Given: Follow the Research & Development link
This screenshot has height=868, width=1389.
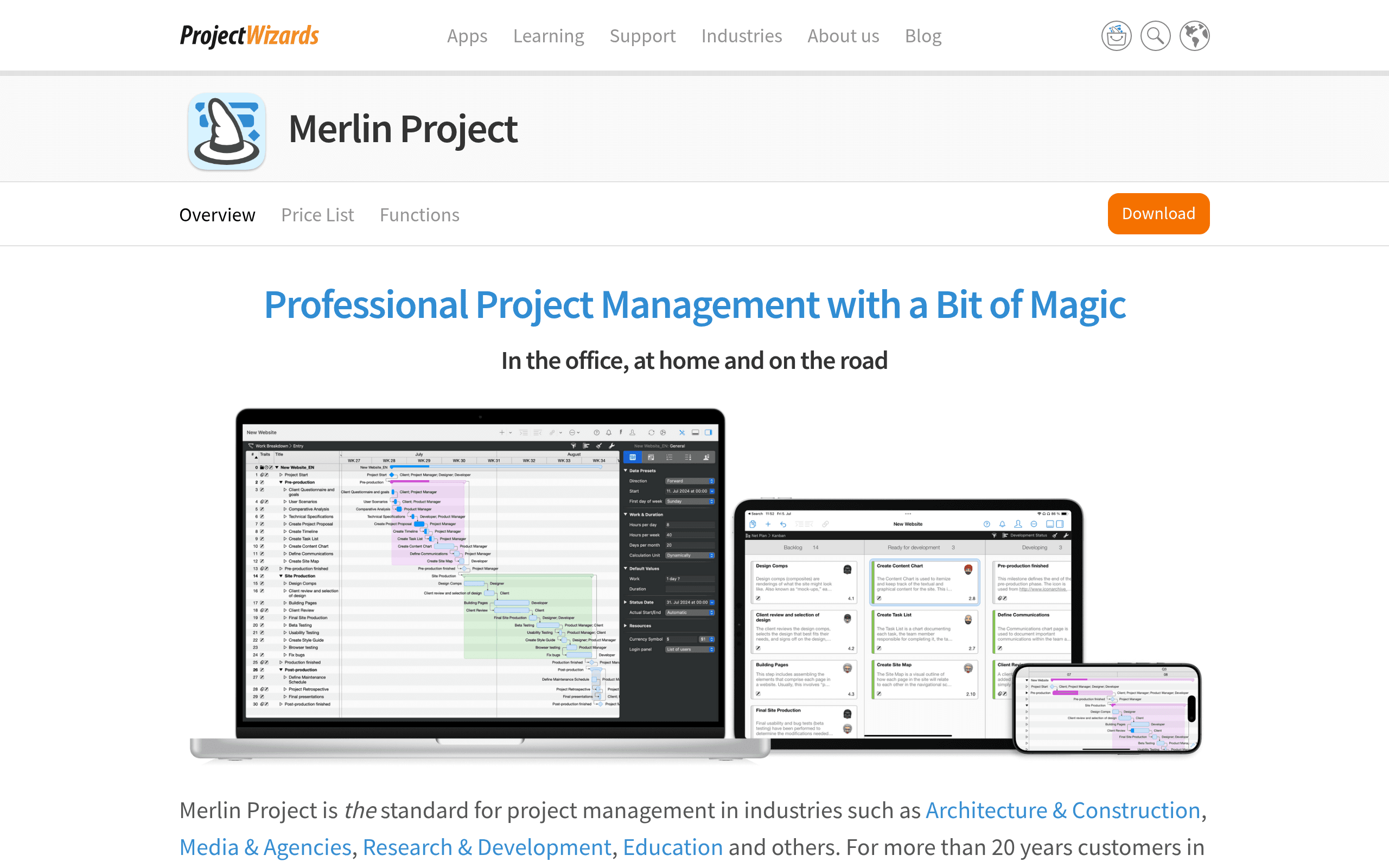Looking at the screenshot, I should [x=487, y=847].
